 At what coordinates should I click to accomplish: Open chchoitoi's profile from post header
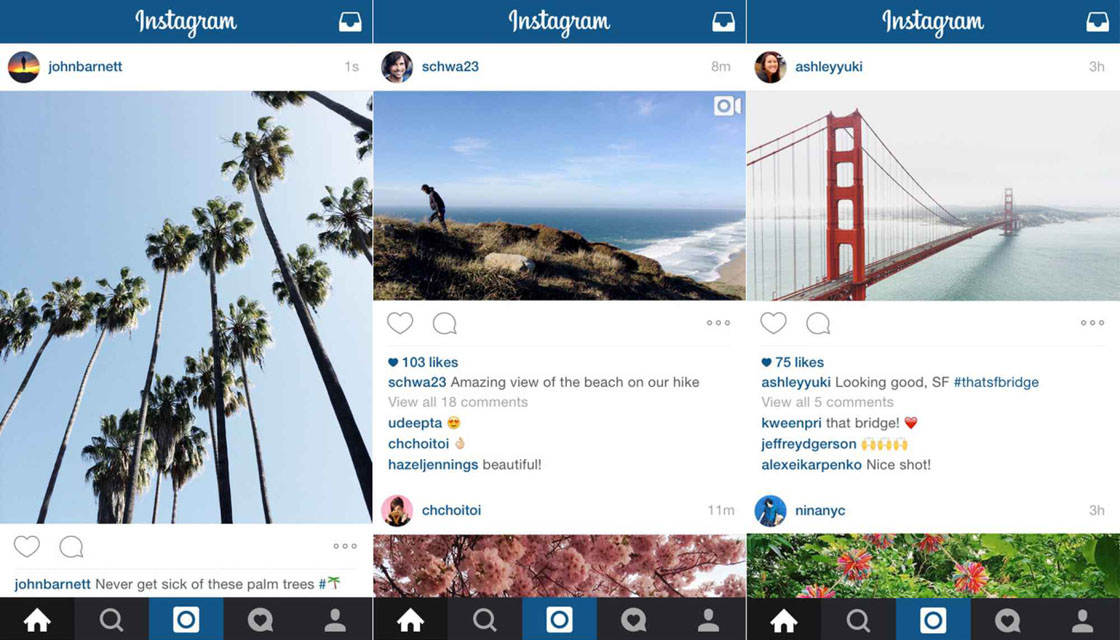click(451, 510)
